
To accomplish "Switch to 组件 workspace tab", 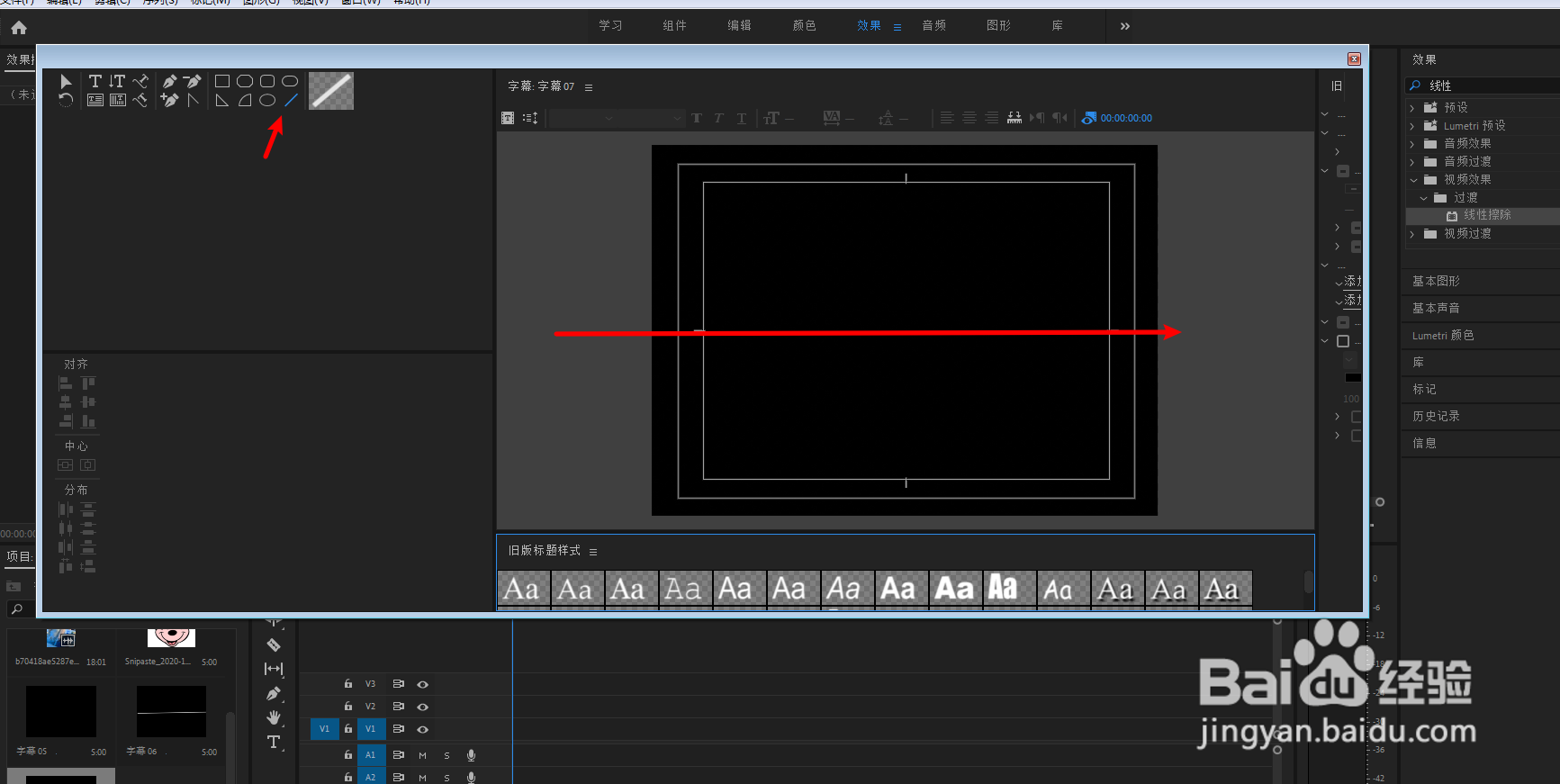I will tap(675, 25).
